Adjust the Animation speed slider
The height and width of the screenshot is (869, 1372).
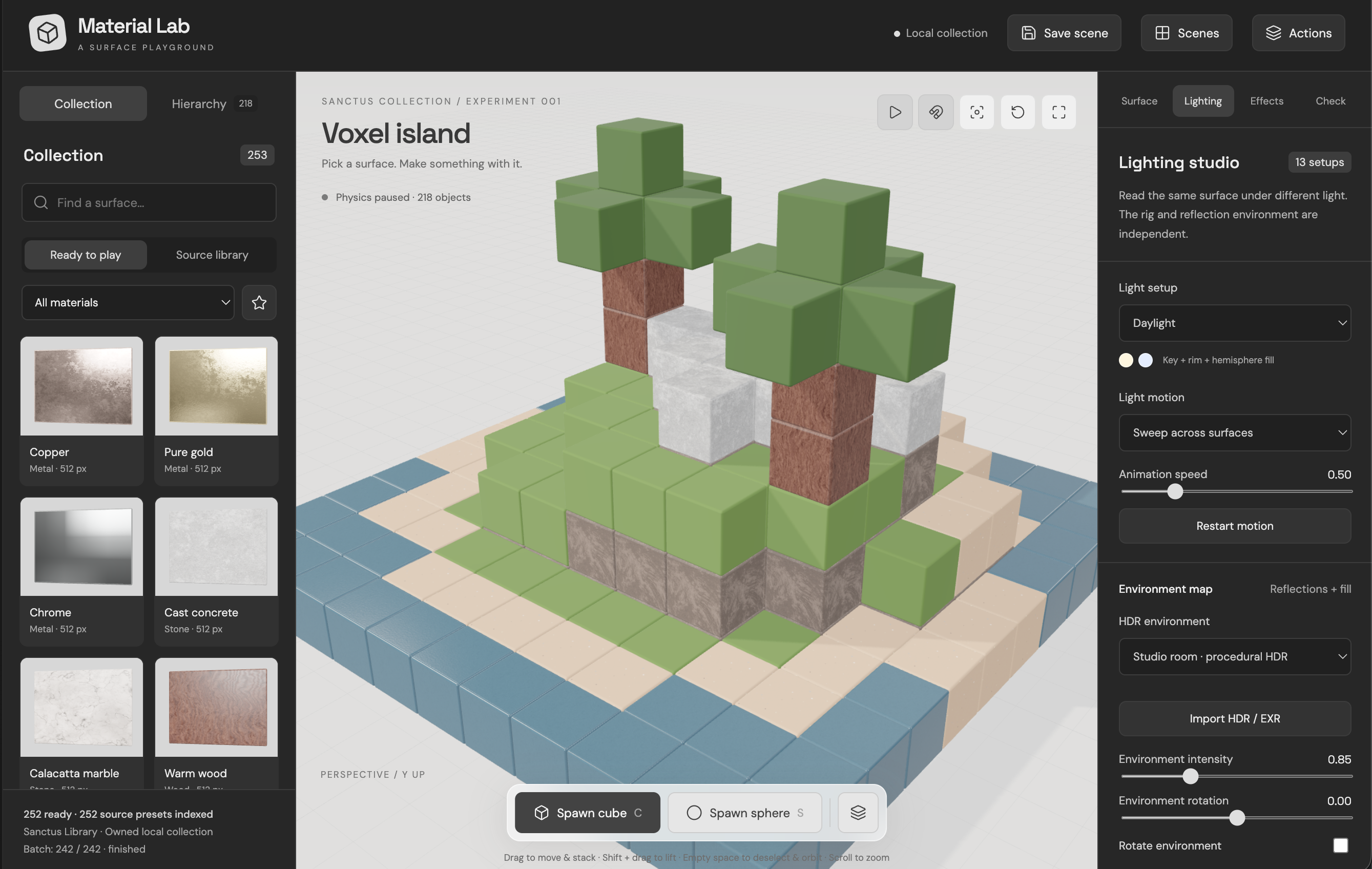pyautogui.click(x=1236, y=491)
